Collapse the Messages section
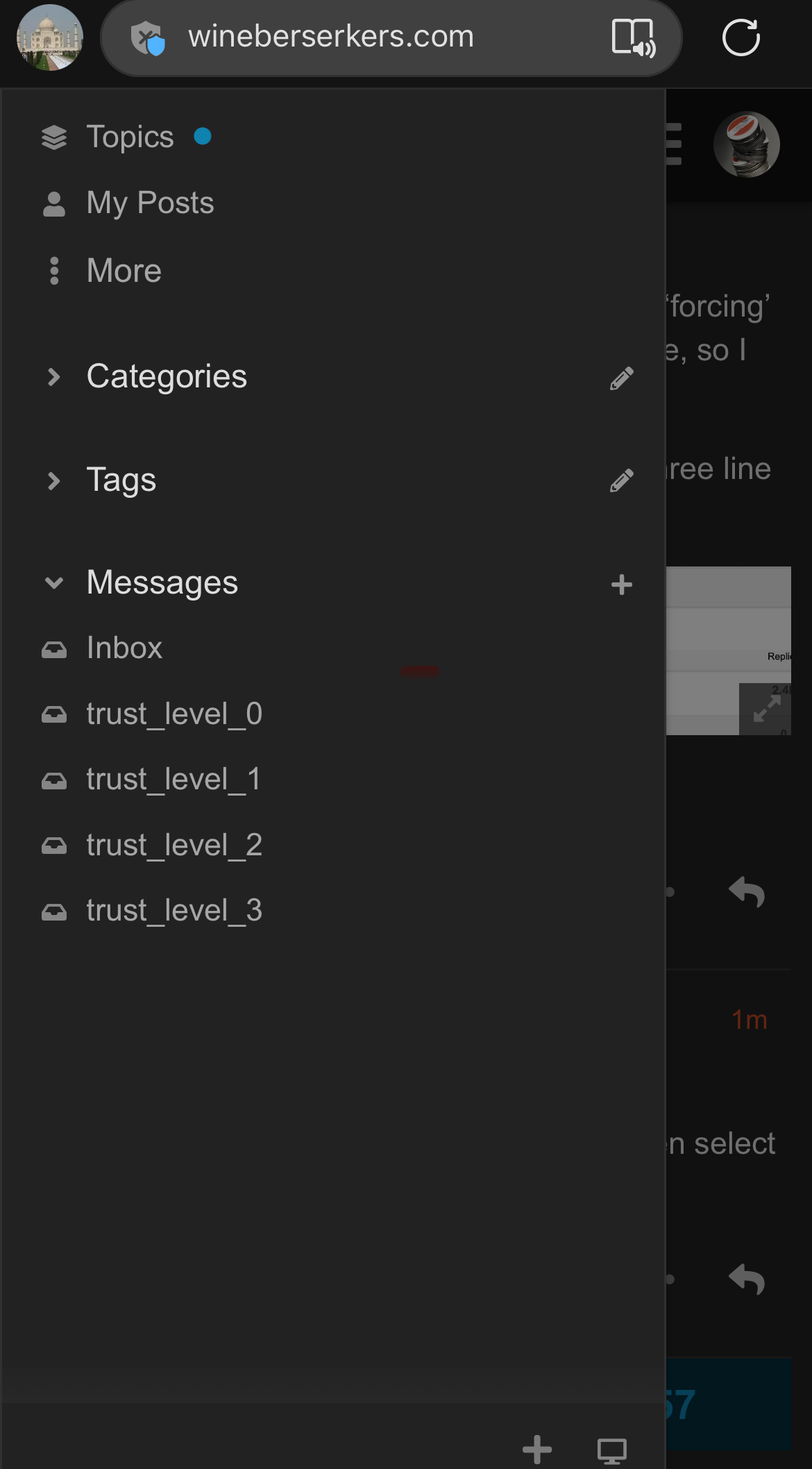This screenshot has height=1469, width=812. pos(162,582)
